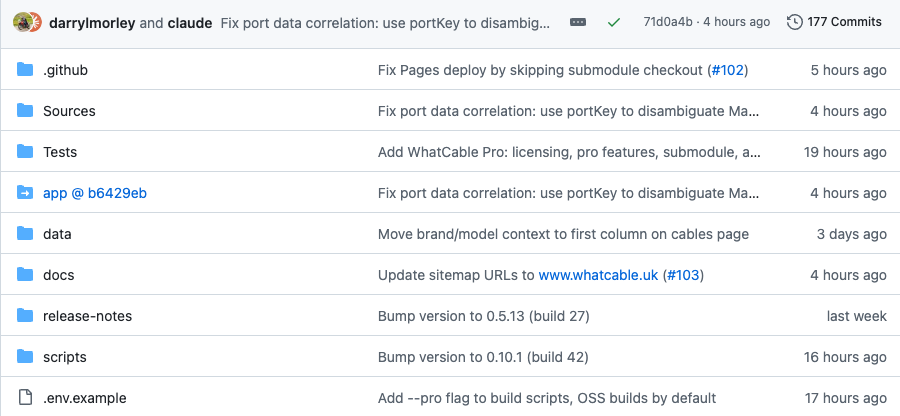Open latest commit message 'Fix port data correlation'
This screenshot has width=900, height=416.
pos(386,23)
